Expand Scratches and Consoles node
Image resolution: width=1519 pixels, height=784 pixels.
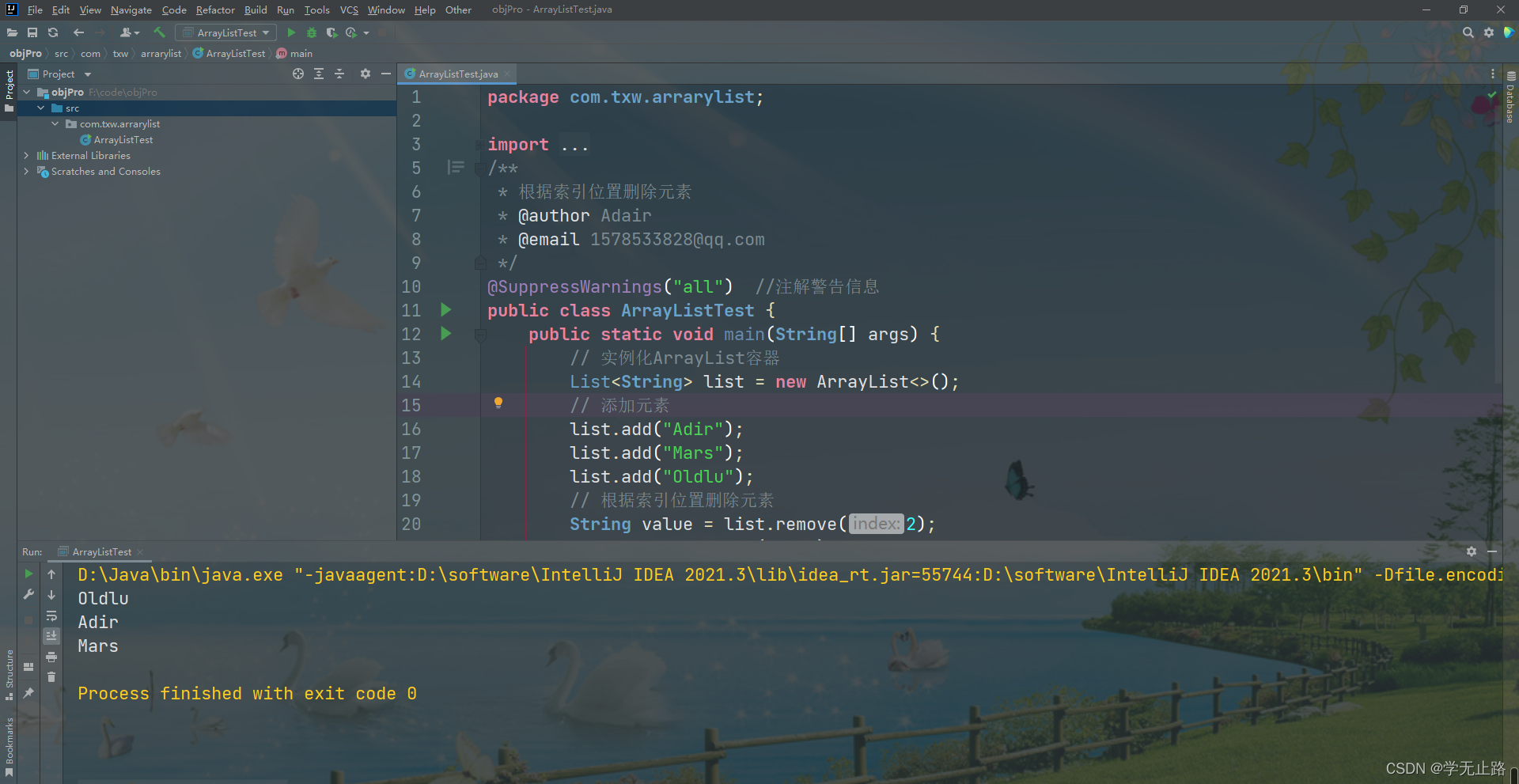click(26, 172)
